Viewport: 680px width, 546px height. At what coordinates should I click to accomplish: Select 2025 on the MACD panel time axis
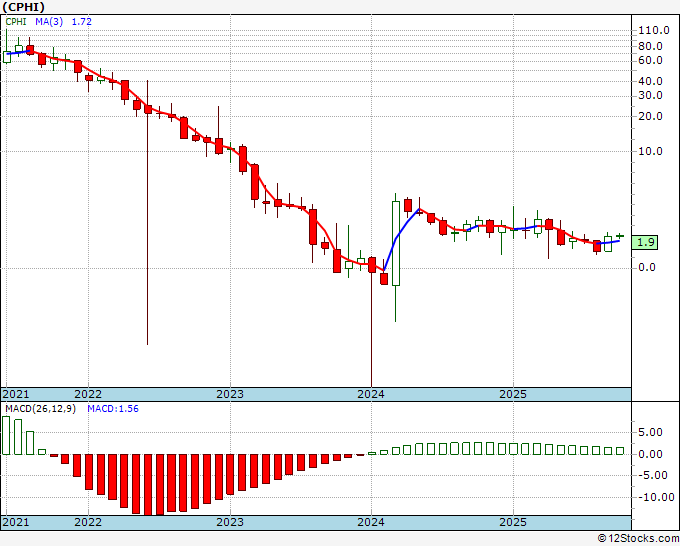pos(513,522)
